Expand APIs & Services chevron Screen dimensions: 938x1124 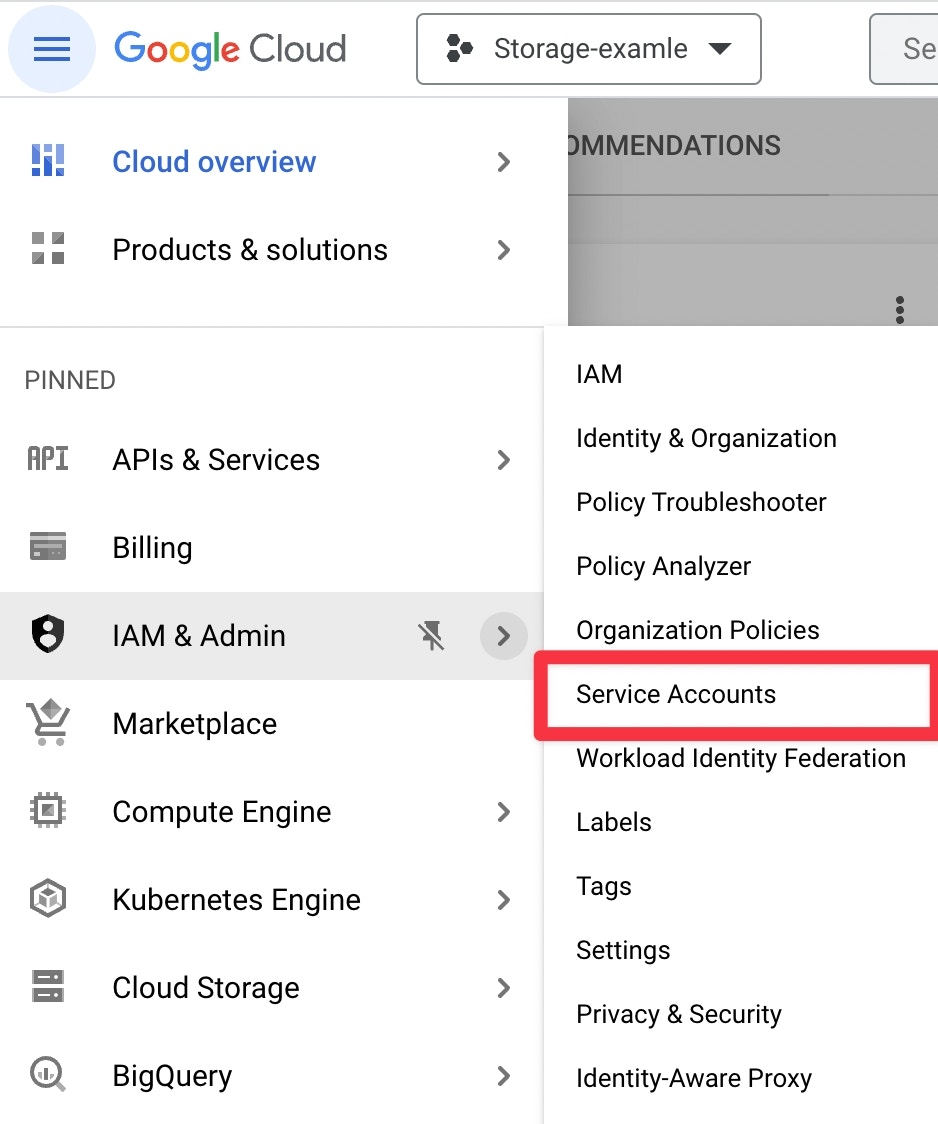click(x=504, y=459)
